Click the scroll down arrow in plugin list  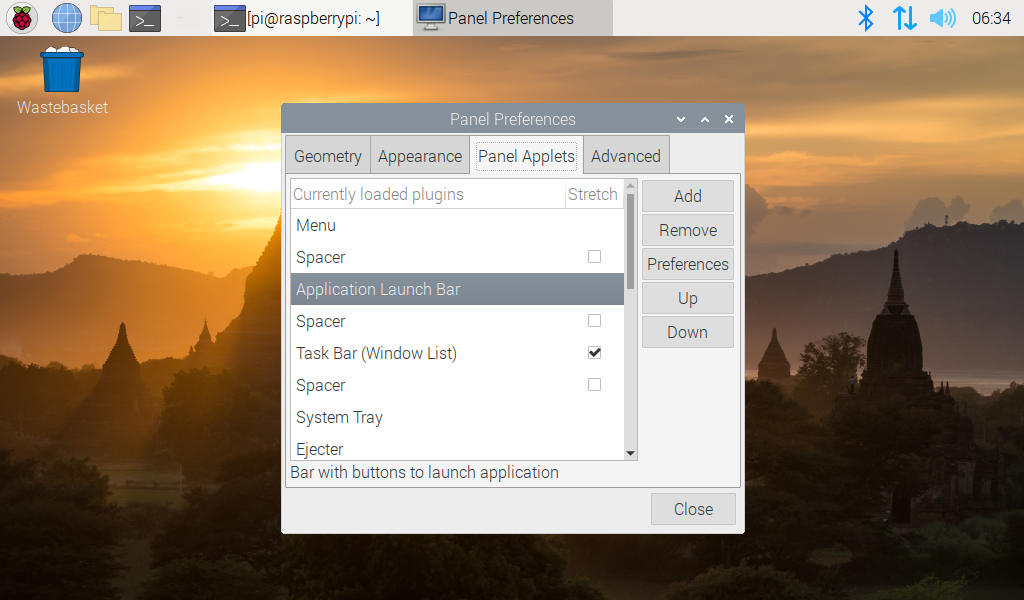(630, 453)
